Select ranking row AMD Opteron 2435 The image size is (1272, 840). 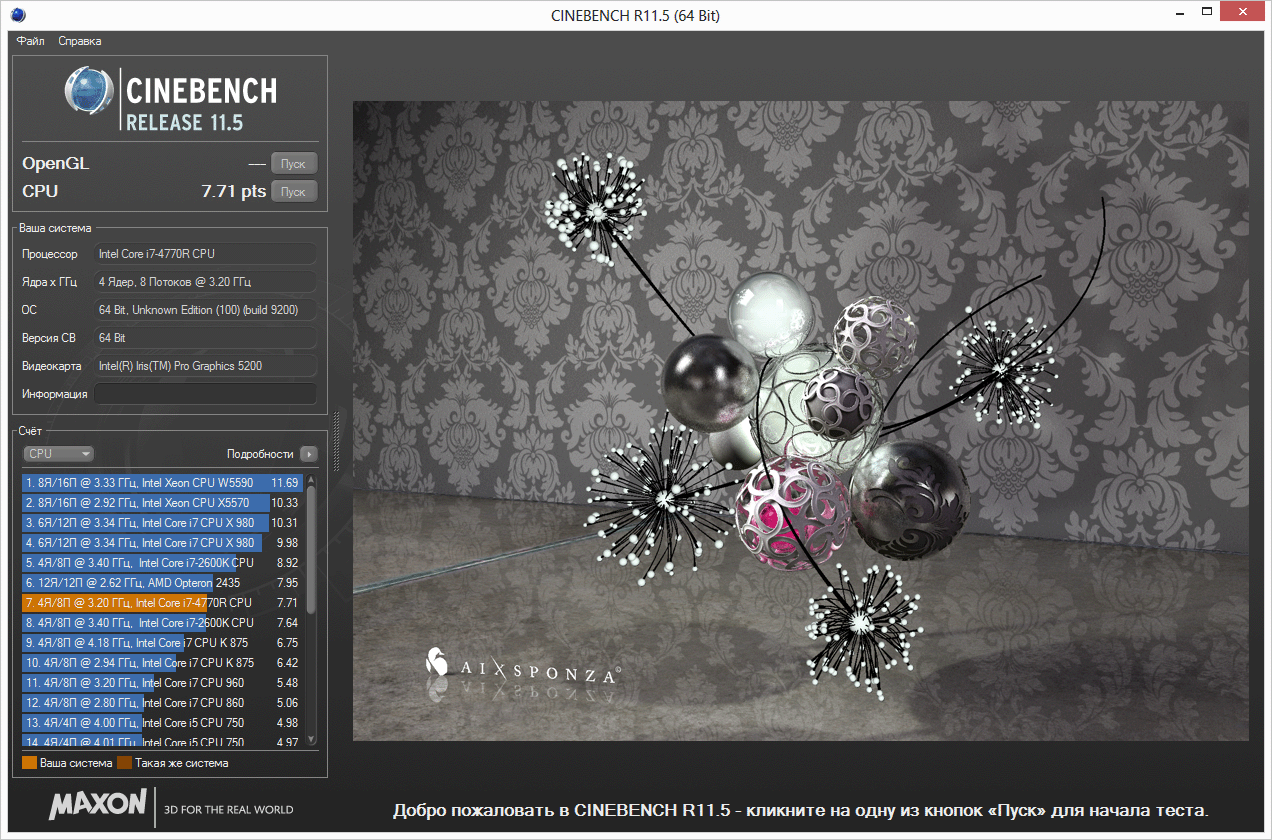163,582
